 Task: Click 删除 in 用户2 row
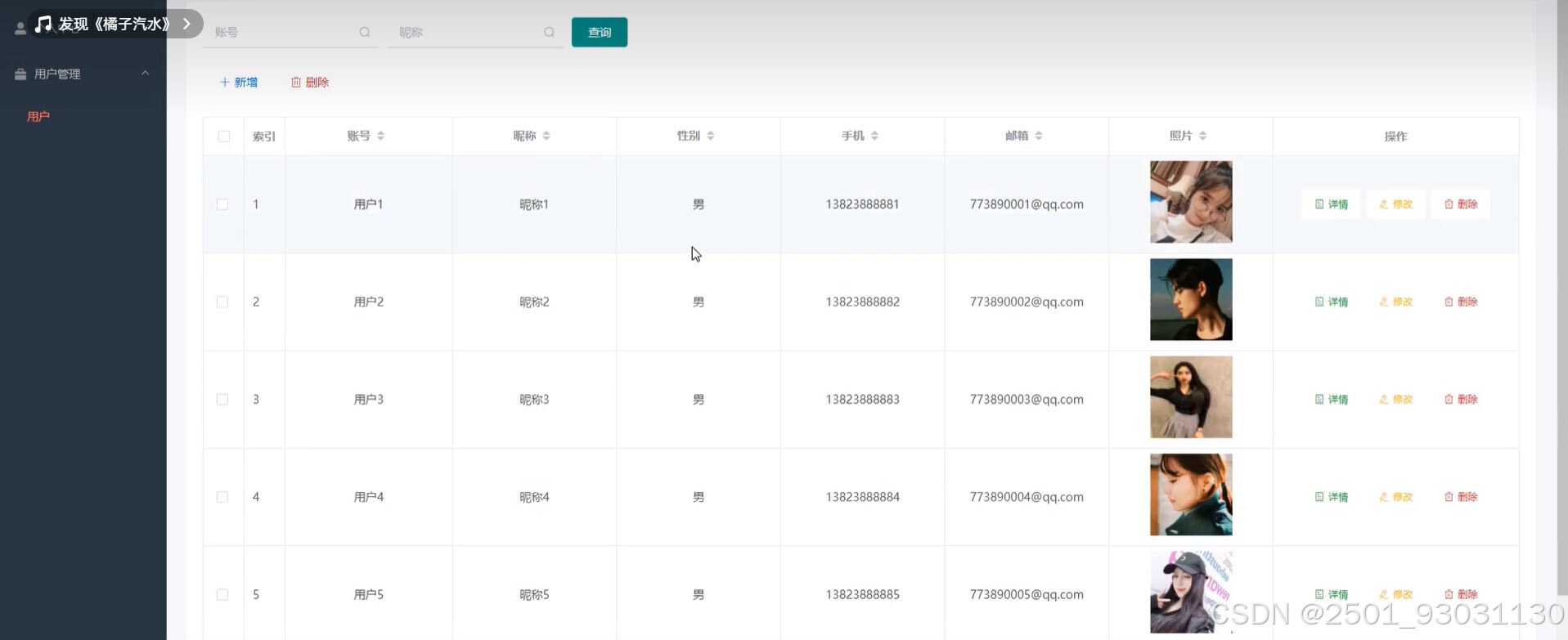coord(1461,302)
